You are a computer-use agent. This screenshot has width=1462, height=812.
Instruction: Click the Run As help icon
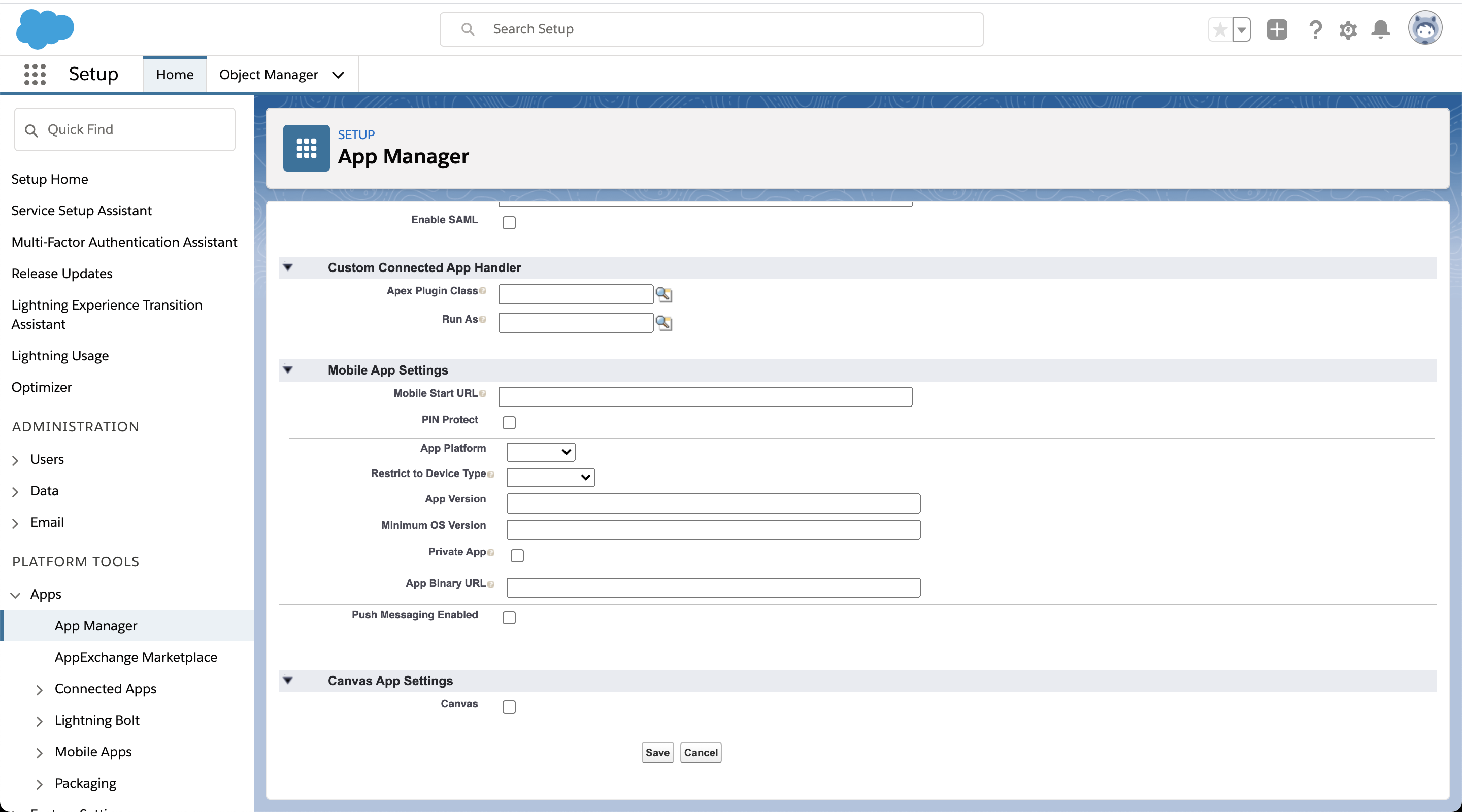tap(482, 319)
